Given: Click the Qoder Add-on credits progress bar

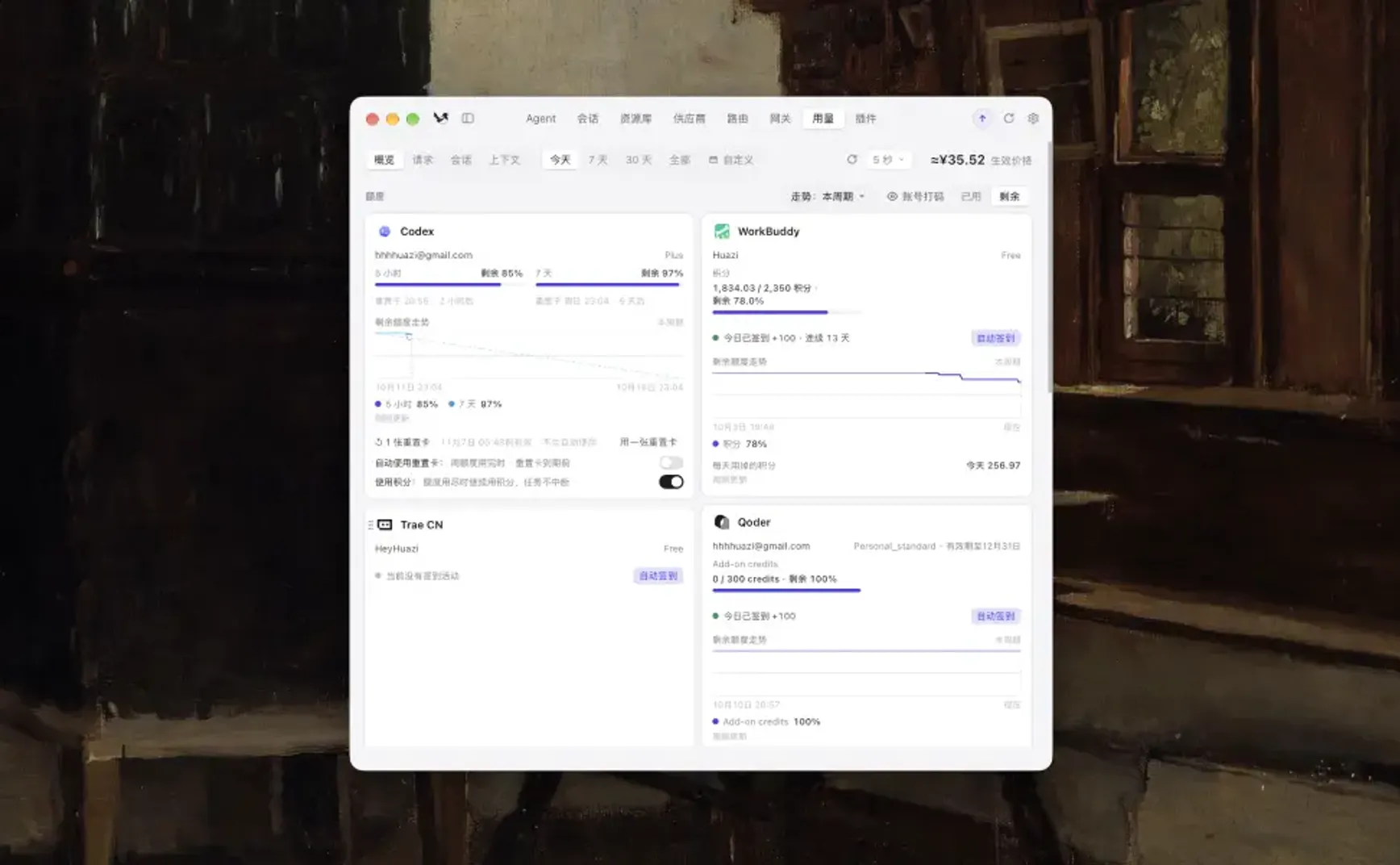Looking at the screenshot, I should tap(786, 591).
